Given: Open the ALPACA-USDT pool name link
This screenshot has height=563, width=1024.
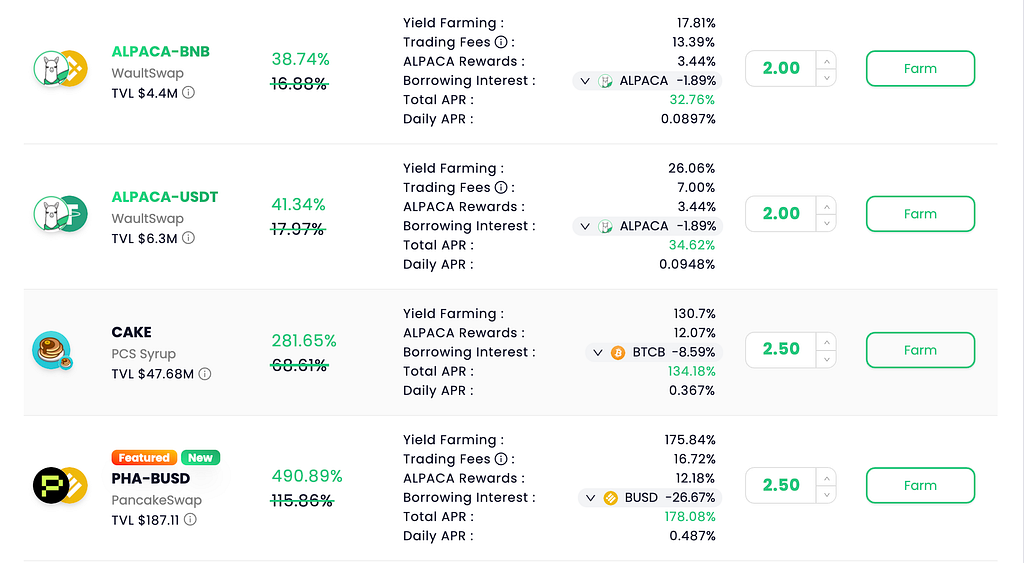Looking at the screenshot, I should pyautogui.click(x=165, y=197).
